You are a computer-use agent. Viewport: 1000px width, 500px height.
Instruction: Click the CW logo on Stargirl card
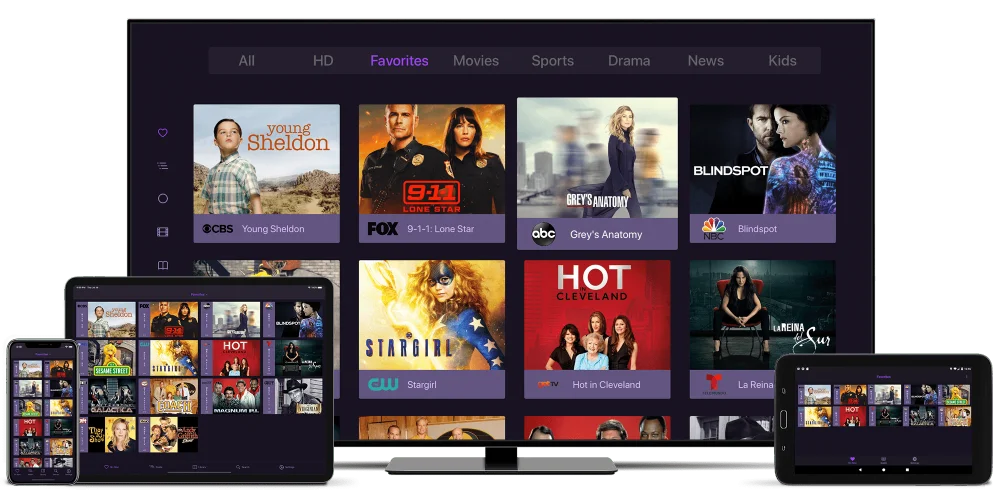click(383, 384)
